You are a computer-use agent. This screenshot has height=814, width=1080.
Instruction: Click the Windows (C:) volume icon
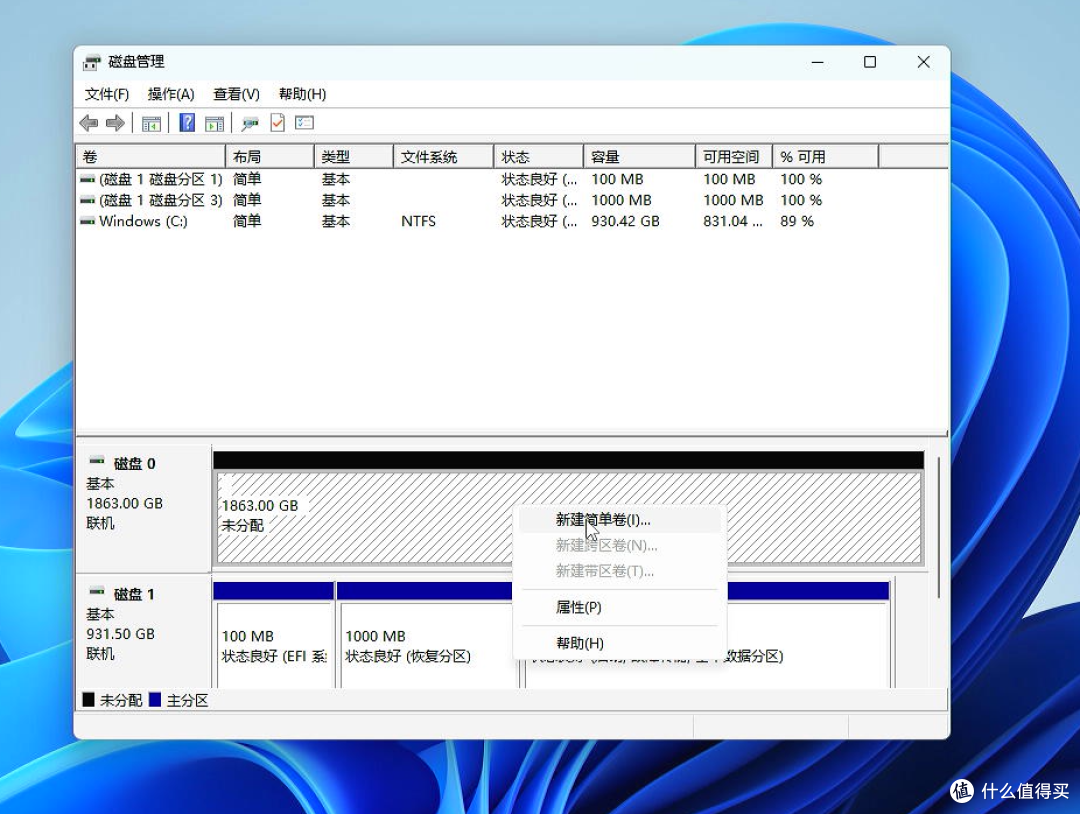87,221
